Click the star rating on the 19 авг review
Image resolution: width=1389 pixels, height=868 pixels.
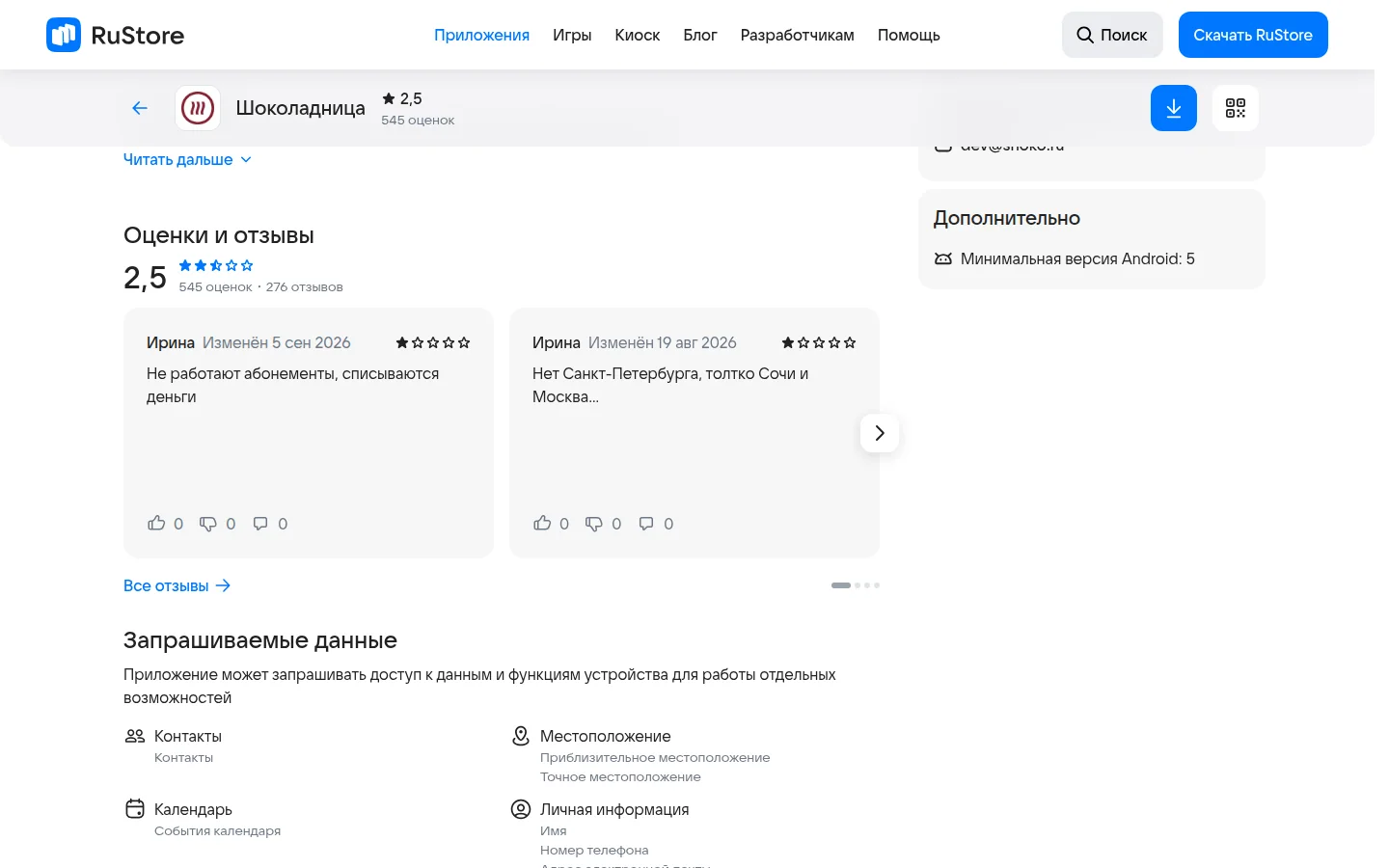[819, 342]
